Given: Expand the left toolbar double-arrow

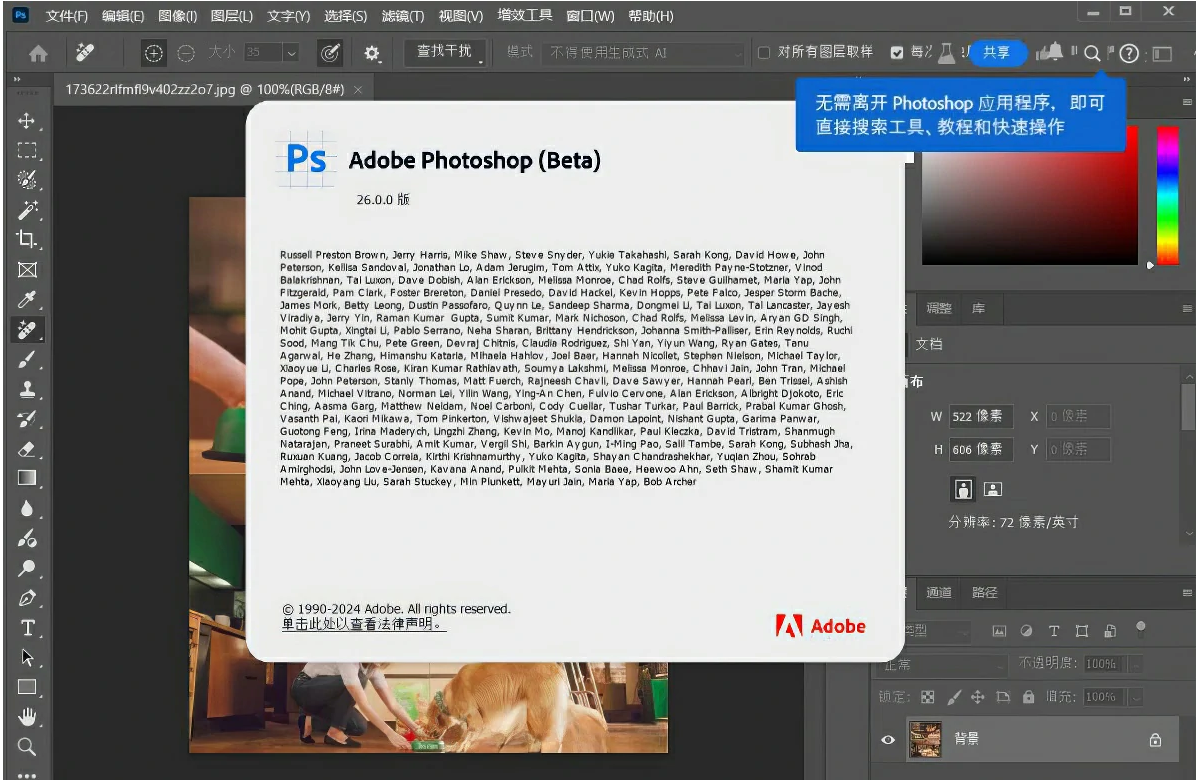Looking at the screenshot, I should [x=17, y=79].
